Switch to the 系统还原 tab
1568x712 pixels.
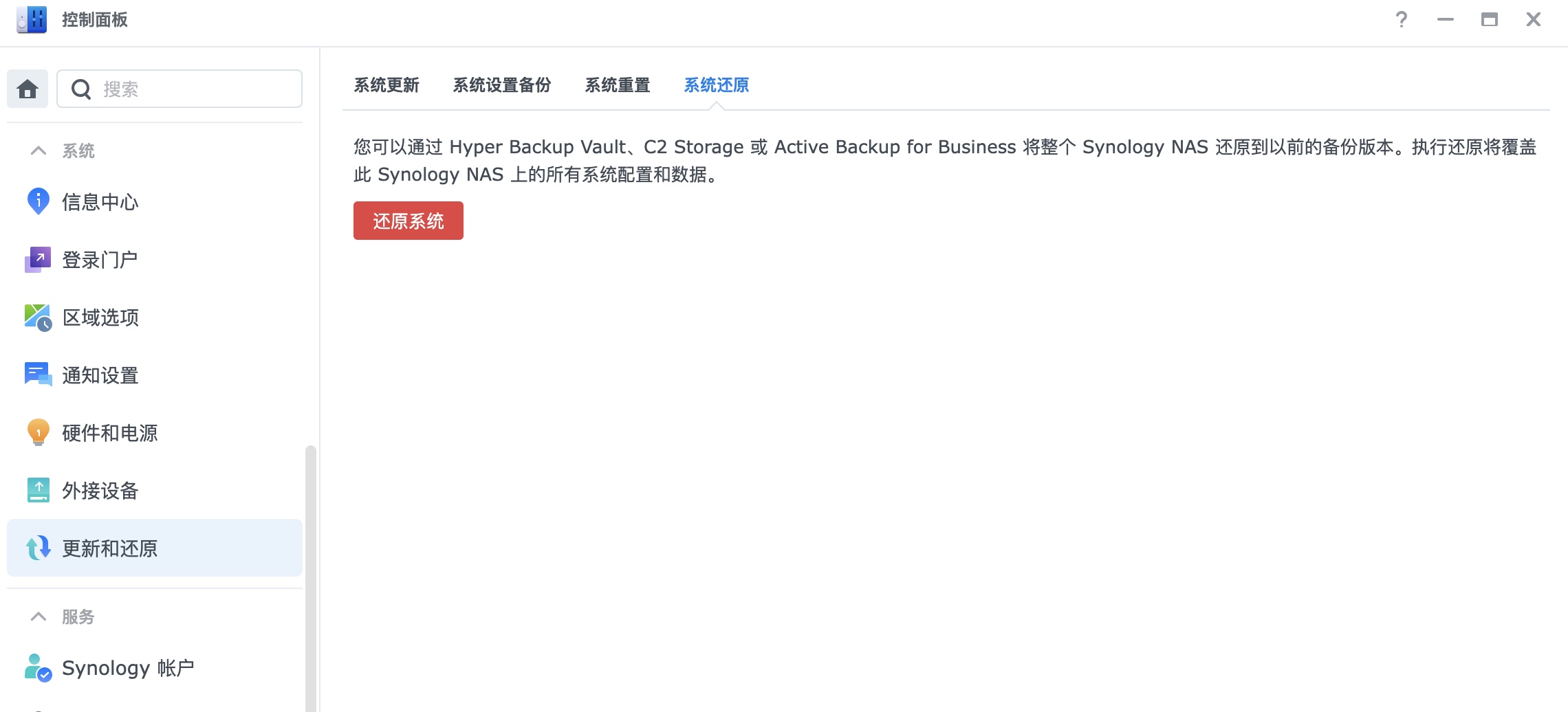click(717, 85)
